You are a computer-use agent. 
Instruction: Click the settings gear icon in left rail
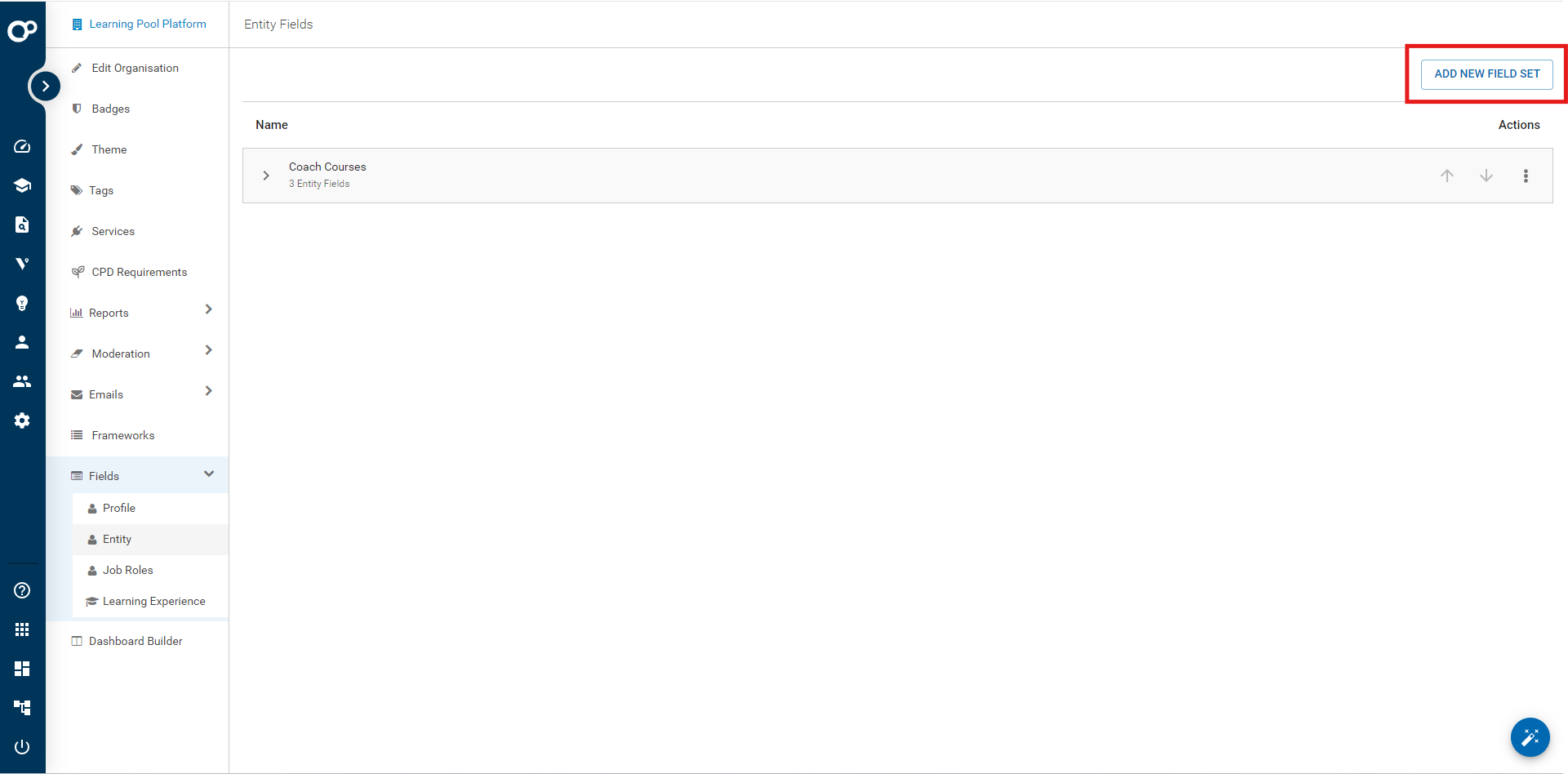22,420
